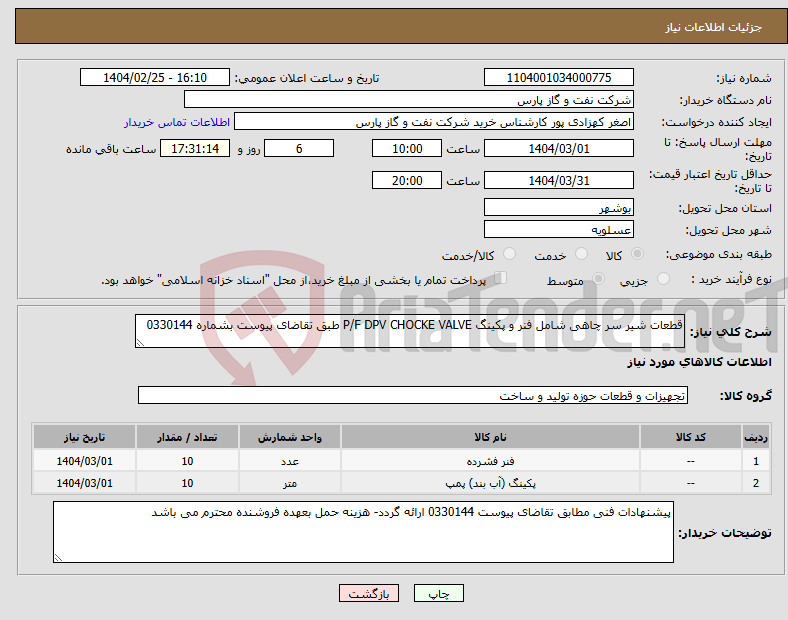
Task: Click the item name فنر فشرده
Action: click(x=490, y=461)
